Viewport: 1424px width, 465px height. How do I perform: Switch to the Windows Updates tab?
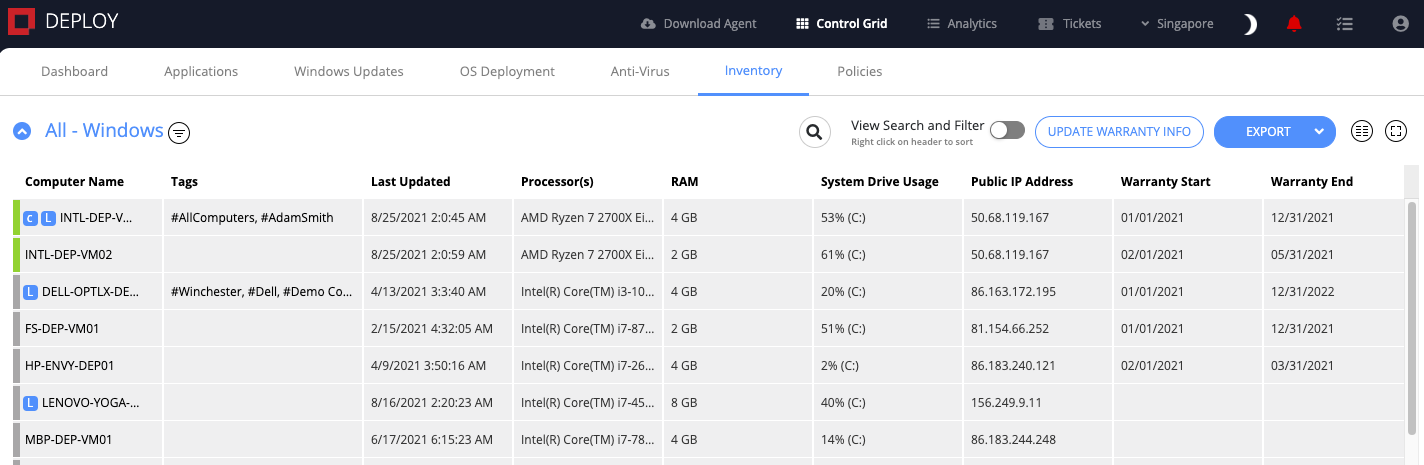coord(349,71)
